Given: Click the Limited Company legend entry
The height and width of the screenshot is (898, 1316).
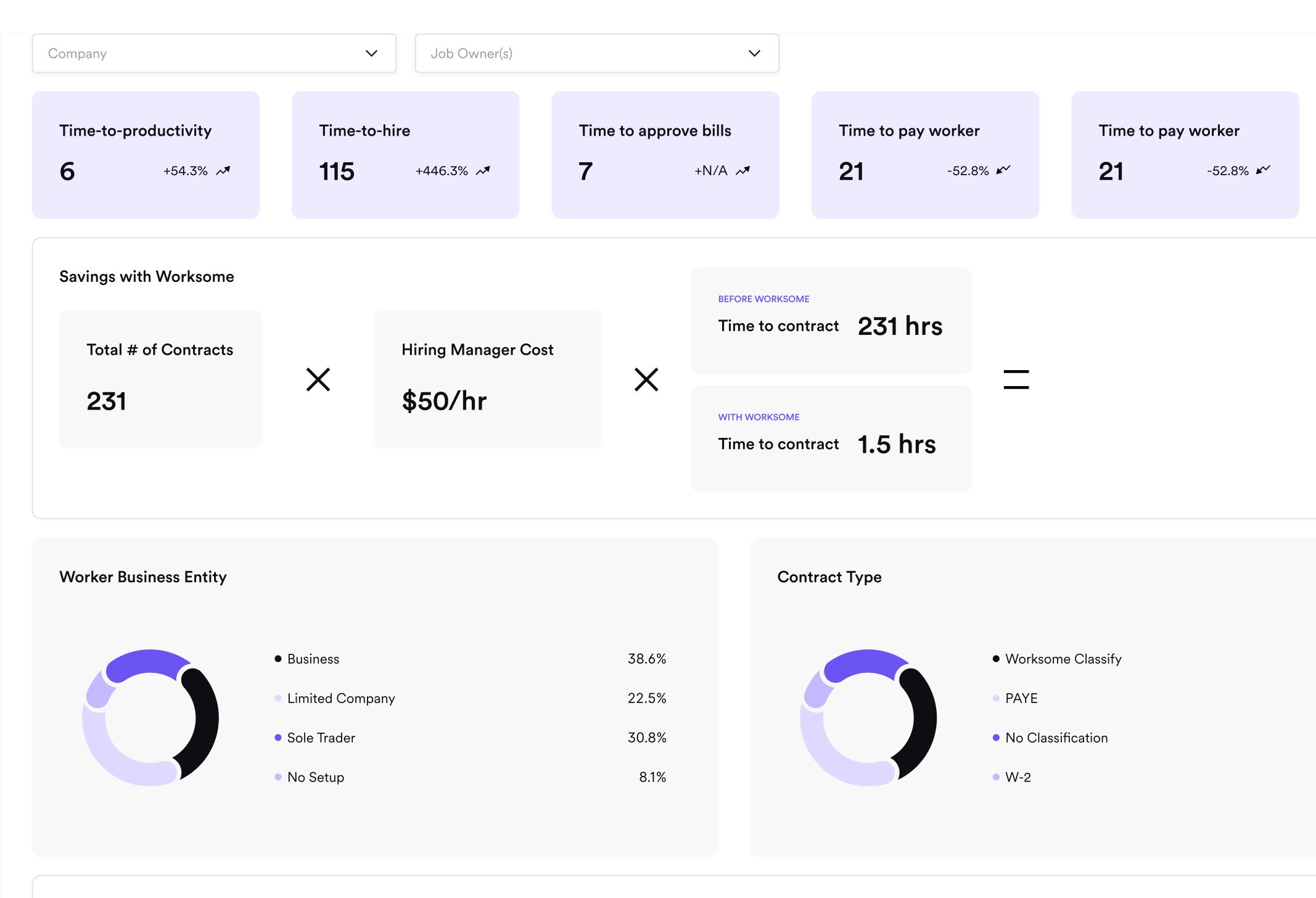Looking at the screenshot, I should [341, 698].
